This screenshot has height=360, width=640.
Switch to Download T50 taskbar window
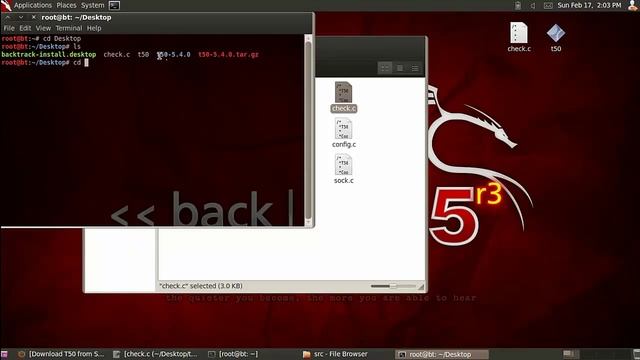(61, 354)
